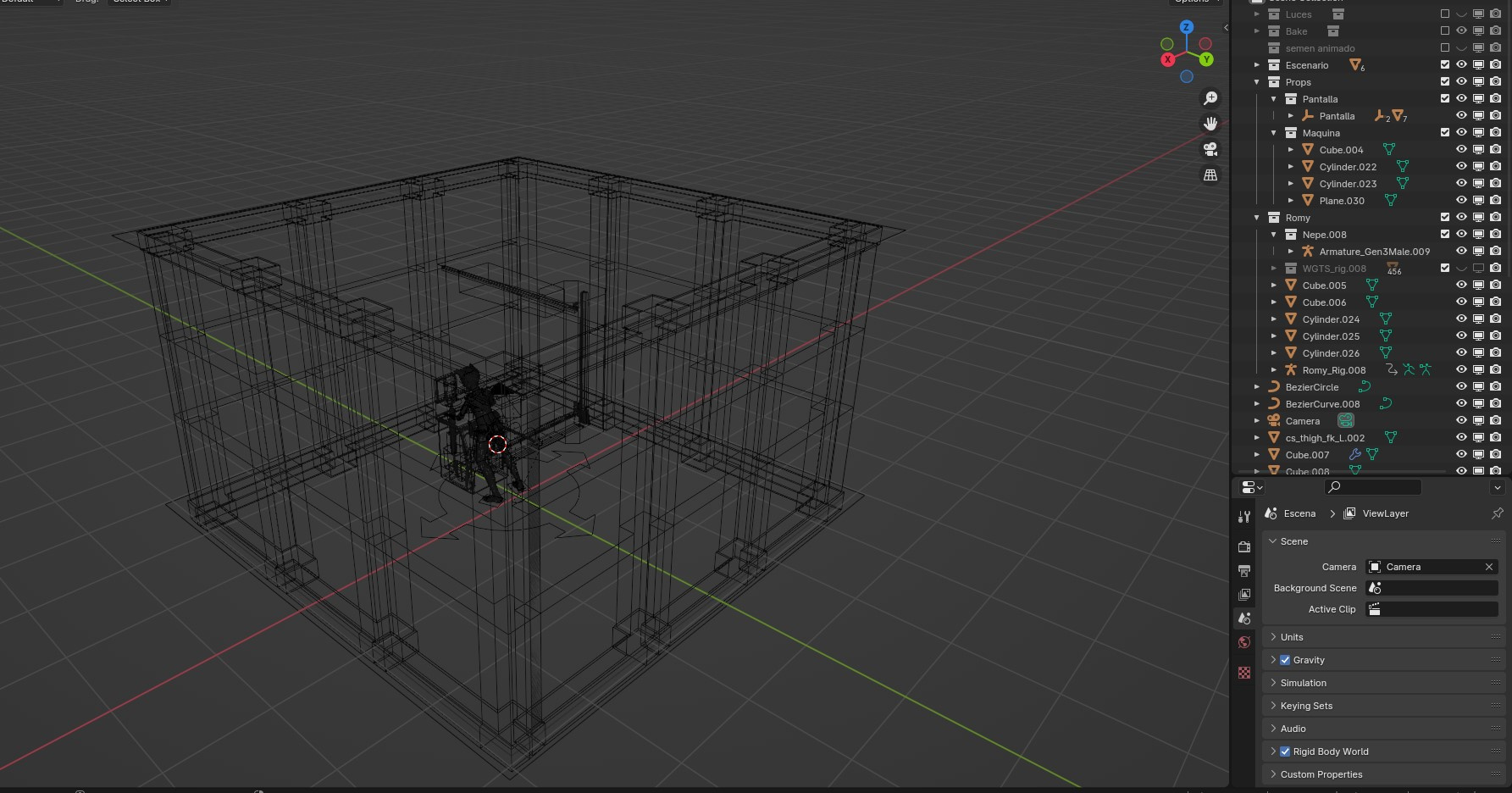1512x793 pixels.
Task: Select Armature_Gen3Male.009 in the outliner
Action: (1374, 252)
